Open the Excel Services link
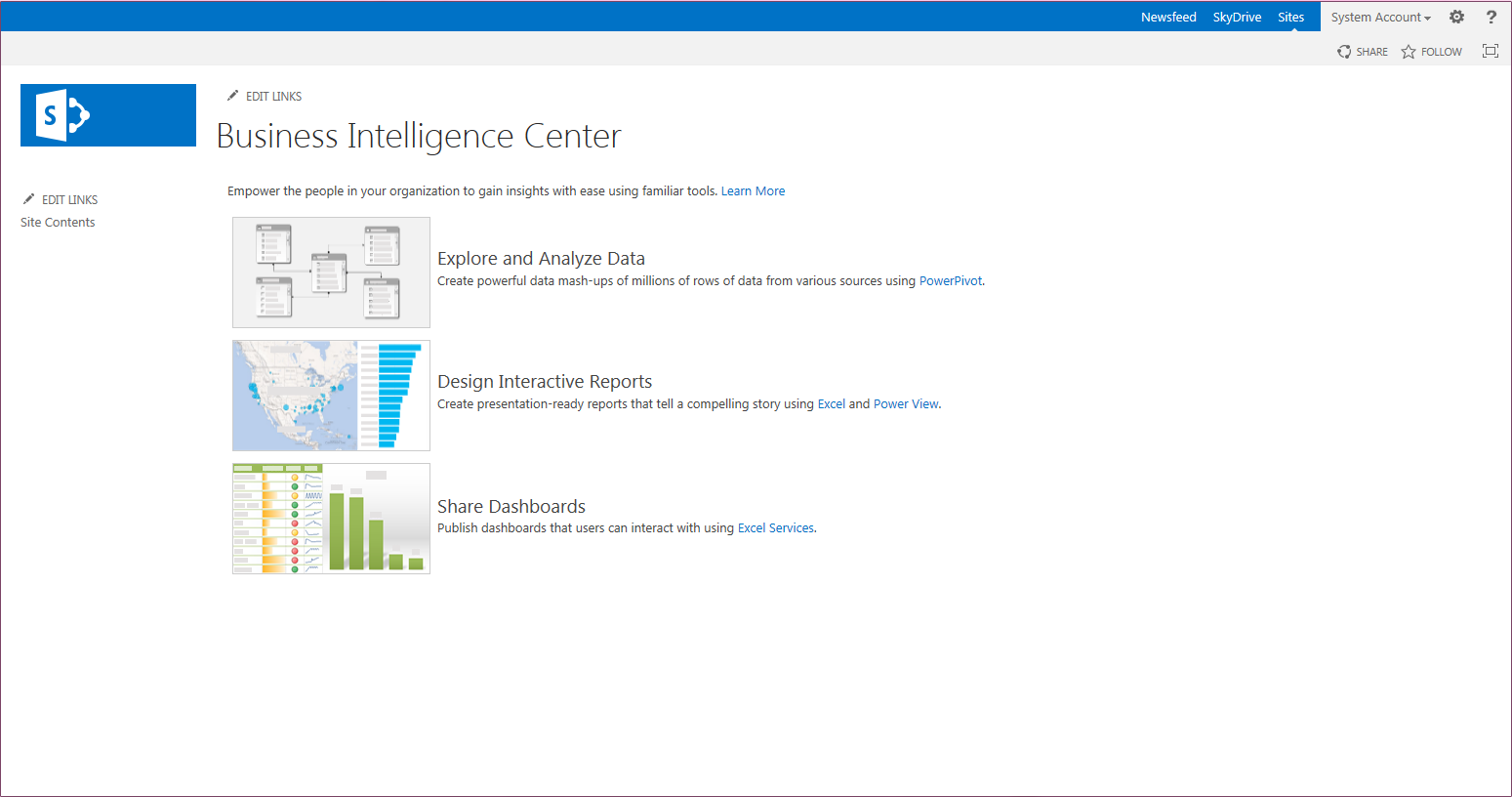Viewport: 1512px width, 797px height. pyautogui.click(x=775, y=527)
